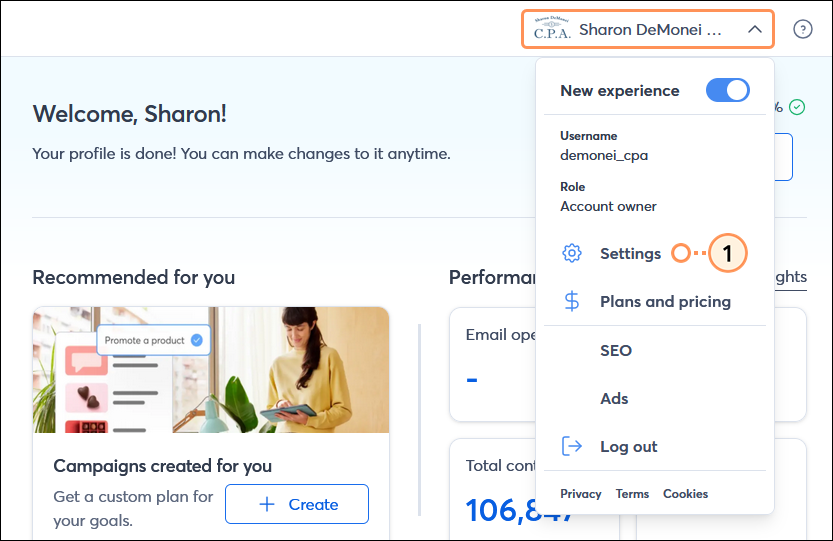Open the Cookies link
Screen dimensions: 833x541
coord(685,494)
